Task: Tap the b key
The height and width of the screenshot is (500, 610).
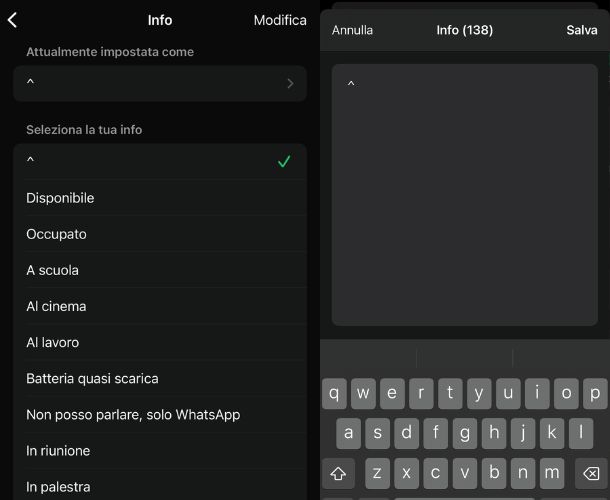Action: pyautogui.click(x=494, y=474)
